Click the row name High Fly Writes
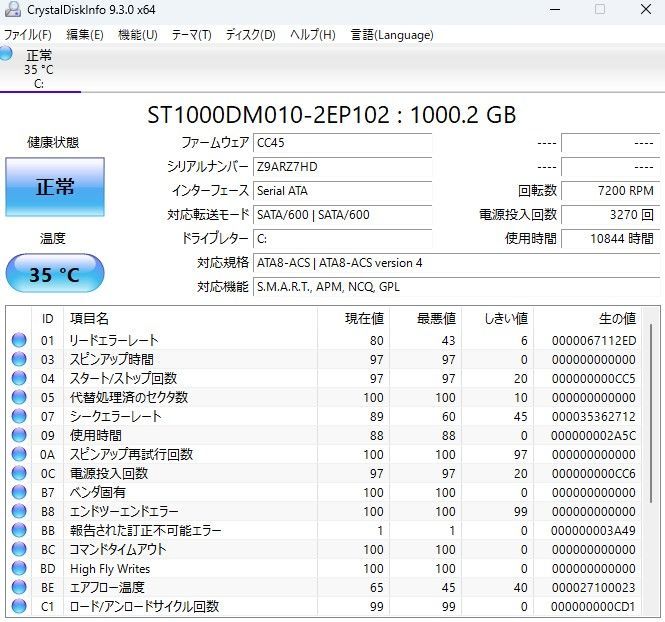The height and width of the screenshot is (622, 665). click(110, 569)
